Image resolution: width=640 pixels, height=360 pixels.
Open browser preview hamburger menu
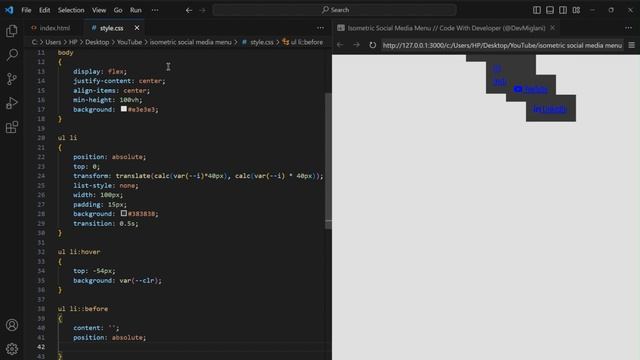click(x=631, y=45)
